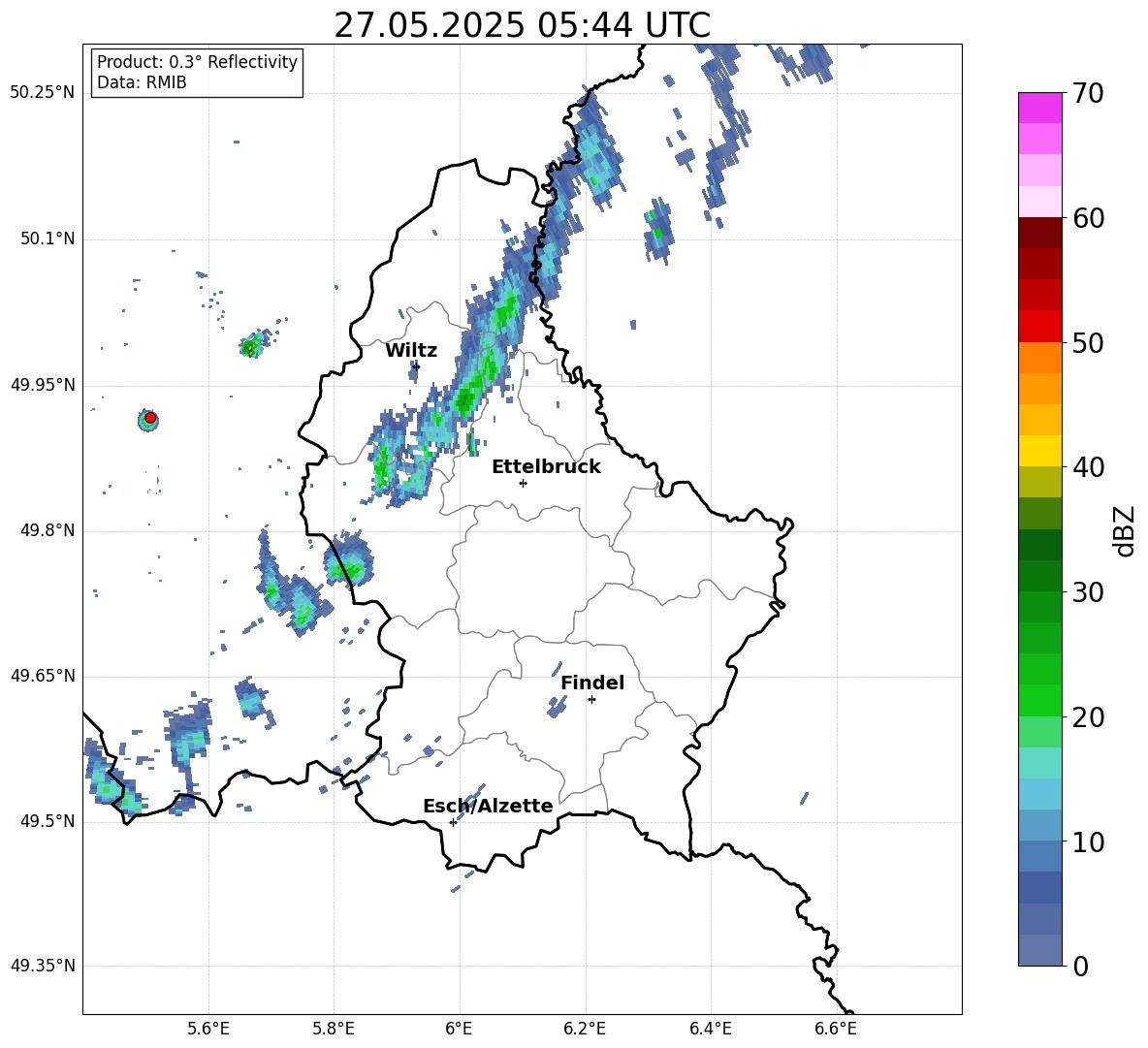Click the dBZ colorbar axis label

click(x=1126, y=530)
